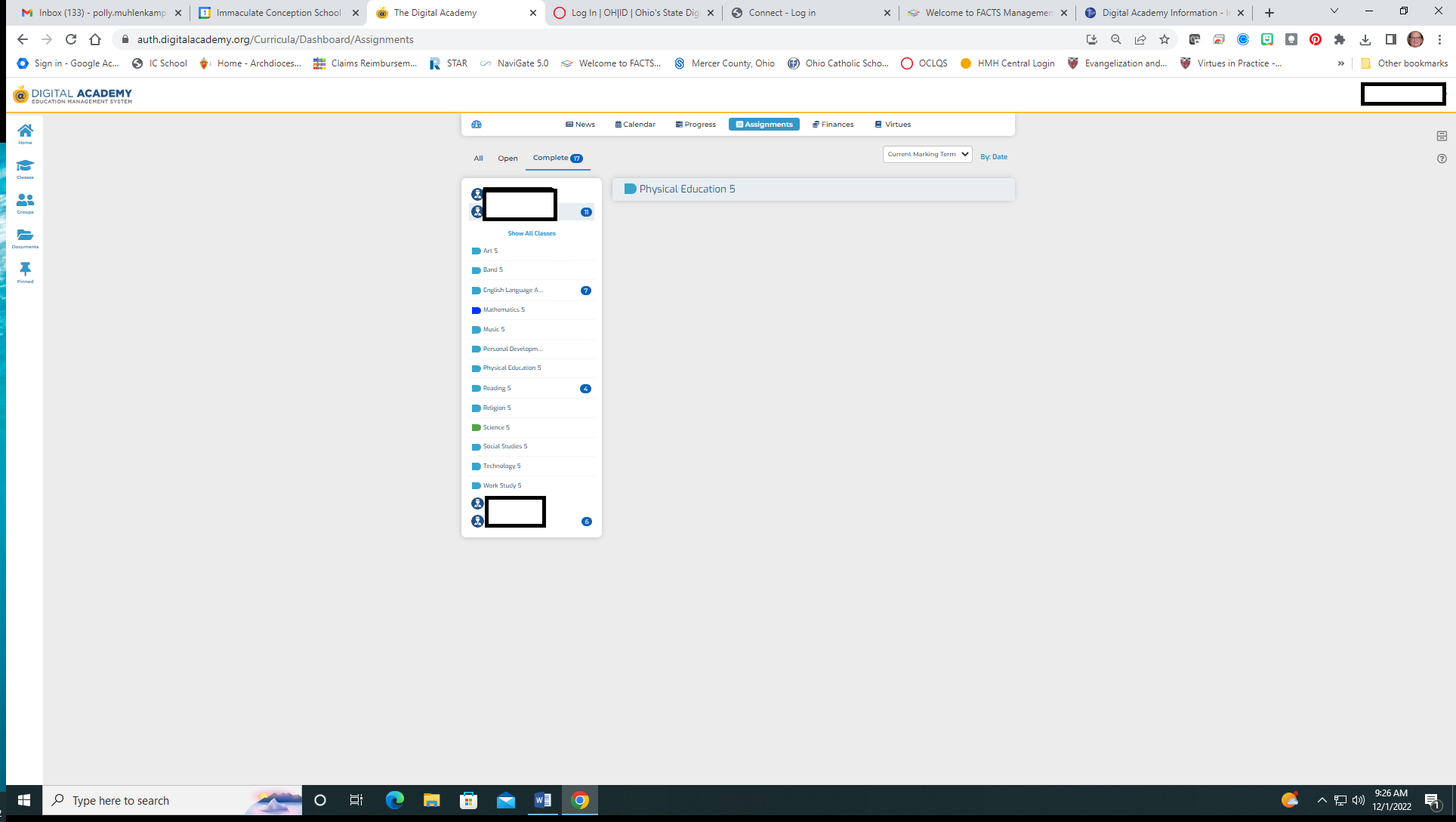
Task: Toggle the All assignments filter
Action: 478,158
